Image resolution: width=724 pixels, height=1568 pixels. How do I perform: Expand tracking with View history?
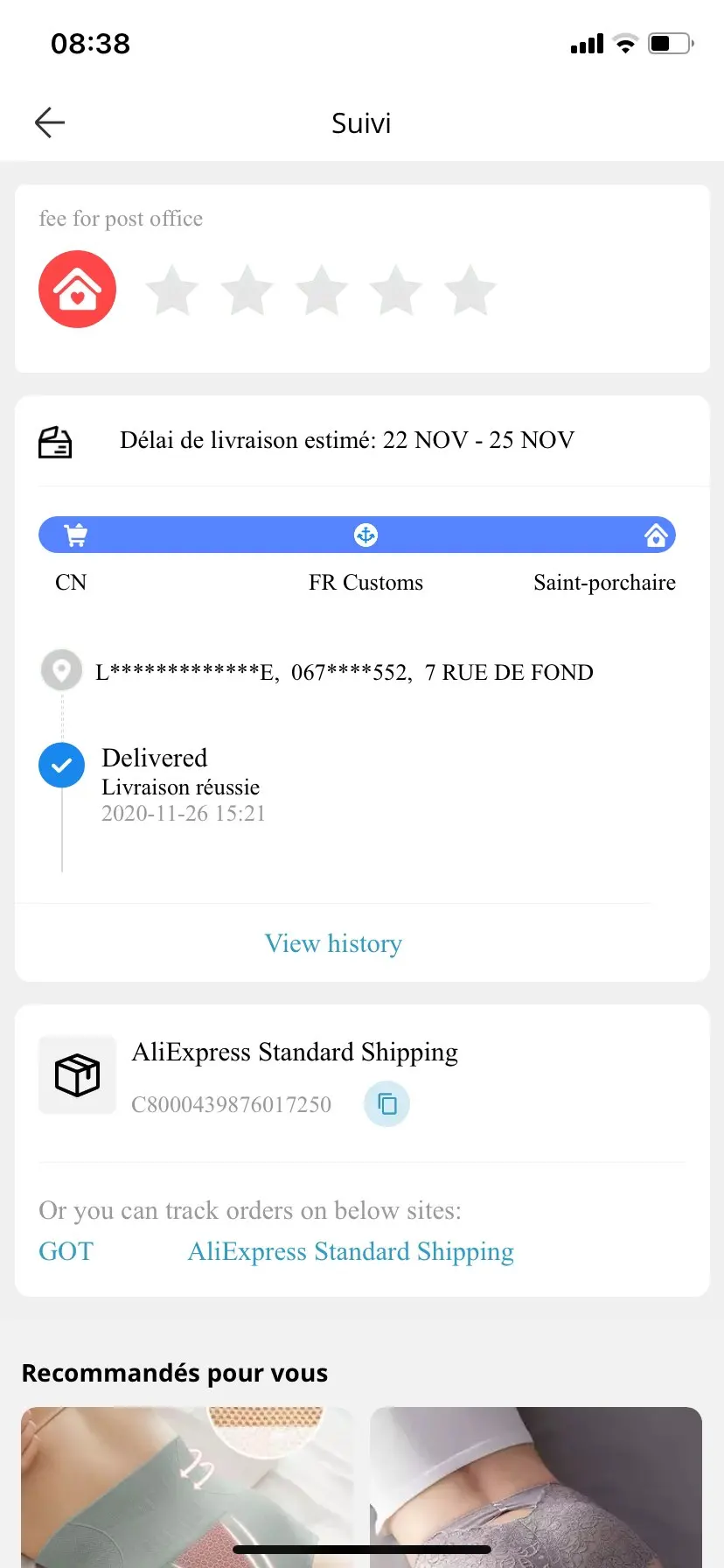point(333,943)
